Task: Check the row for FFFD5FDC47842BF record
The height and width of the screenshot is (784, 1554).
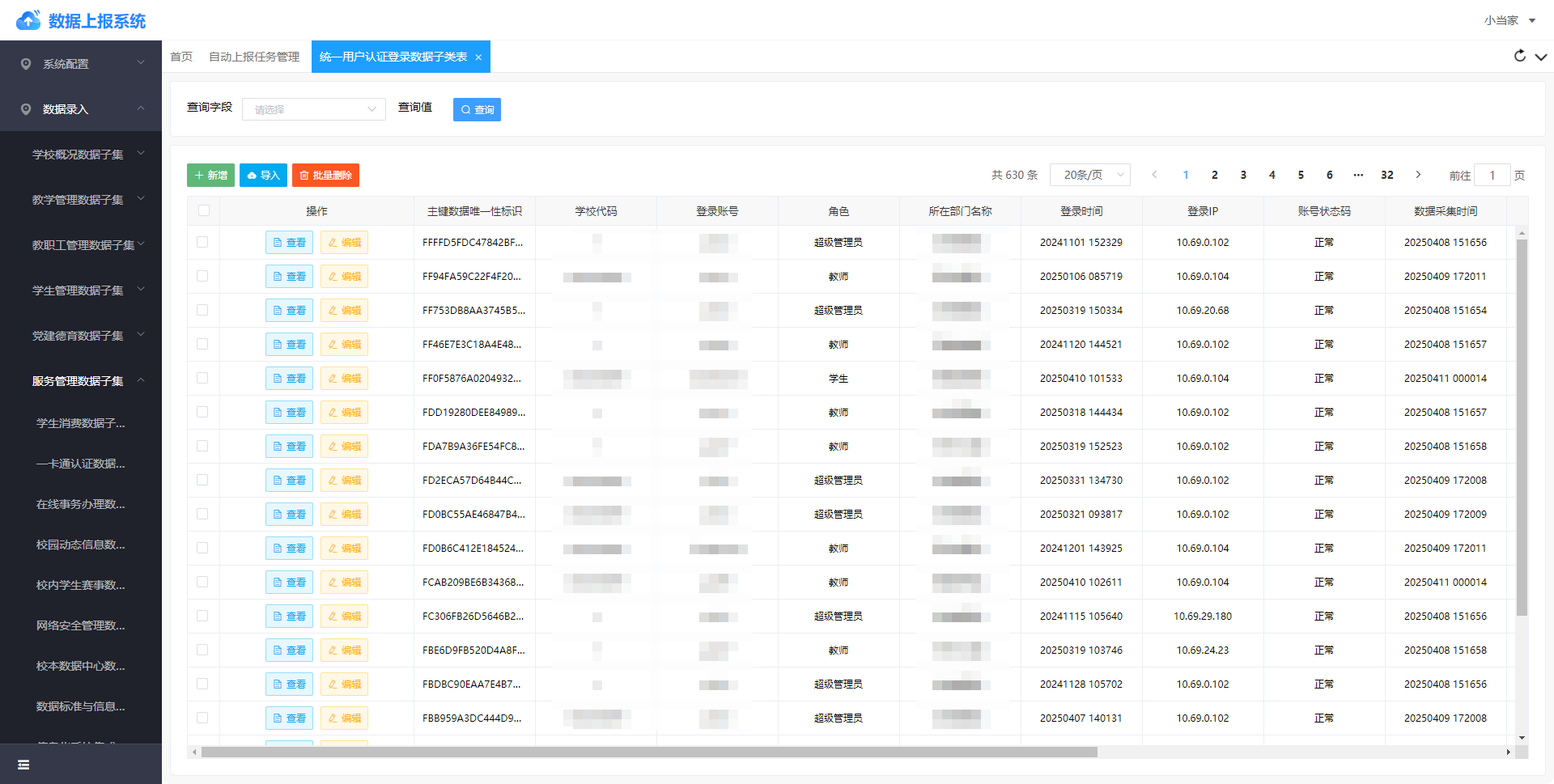Action: [x=202, y=242]
